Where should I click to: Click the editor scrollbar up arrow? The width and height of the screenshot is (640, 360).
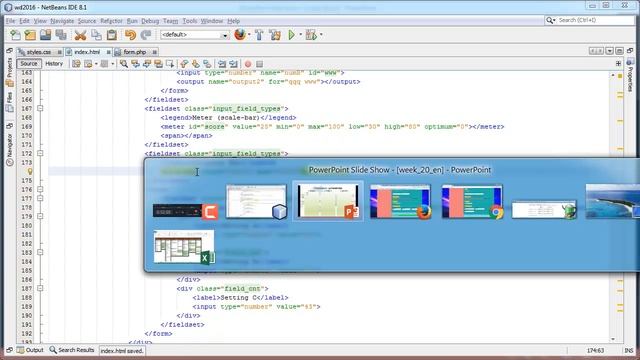(x=613, y=76)
